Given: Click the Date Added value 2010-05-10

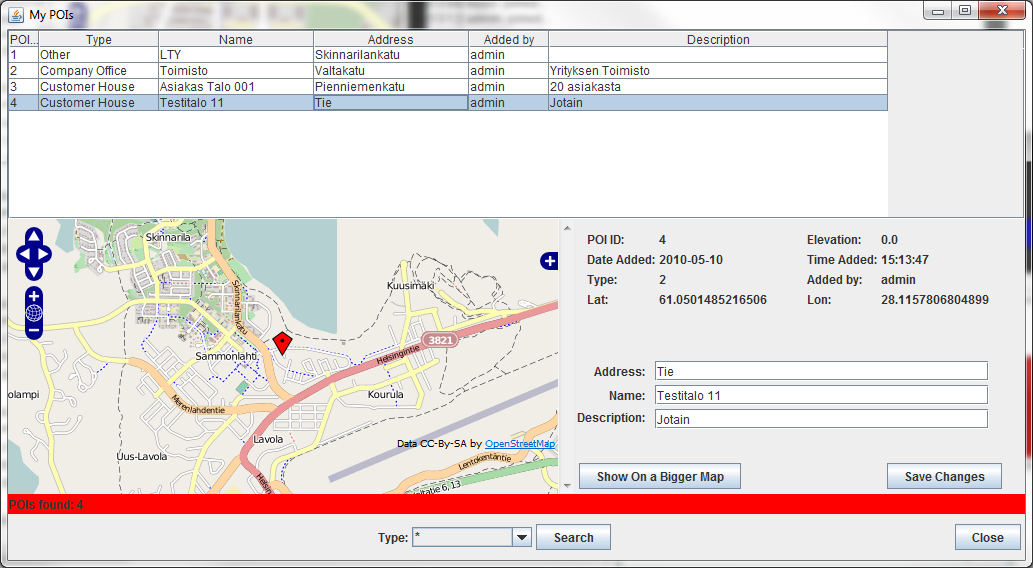Looking at the screenshot, I should [691, 260].
